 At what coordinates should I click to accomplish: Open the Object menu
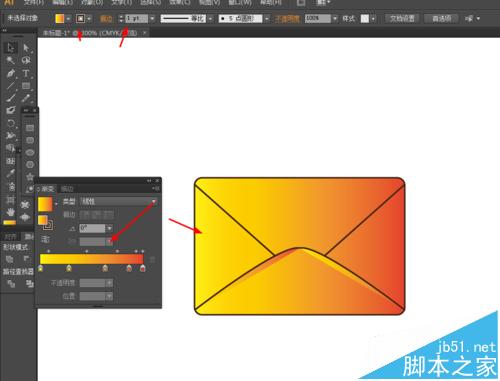(x=92, y=3)
